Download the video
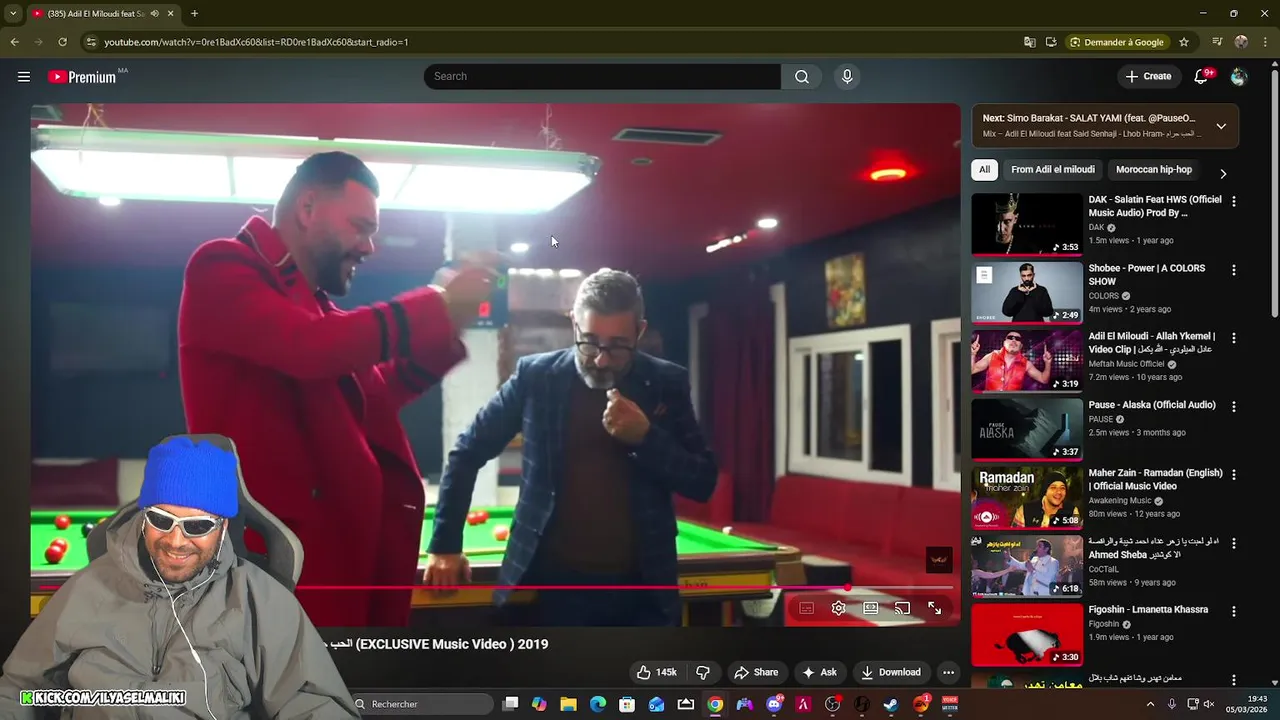This screenshot has width=1280, height=720. pyautogui.click(x=891, y=672)
